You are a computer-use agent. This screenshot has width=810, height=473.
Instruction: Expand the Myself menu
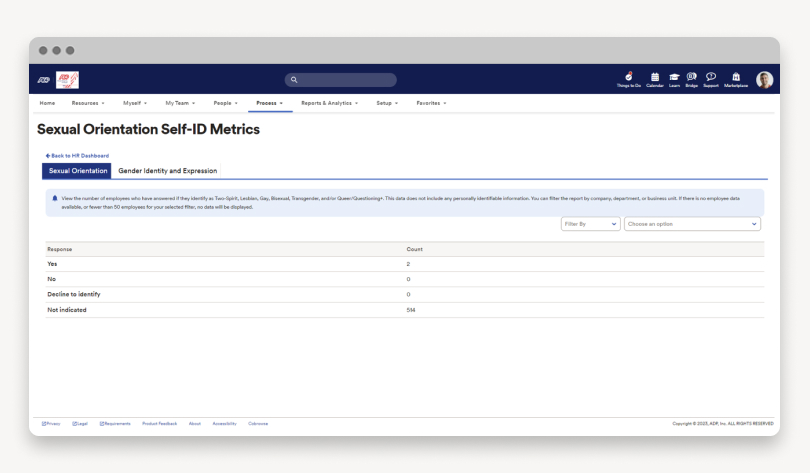coord(135,103)
